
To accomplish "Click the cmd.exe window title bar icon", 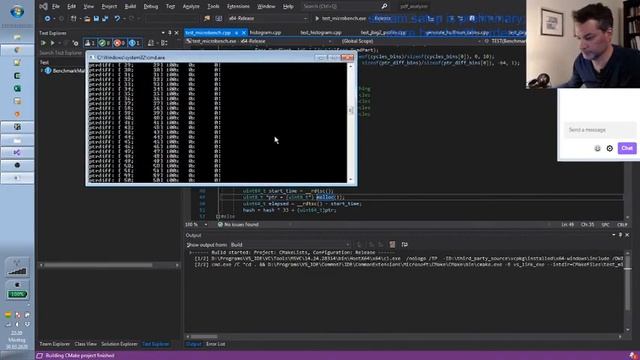I will [x=92, y=58].
